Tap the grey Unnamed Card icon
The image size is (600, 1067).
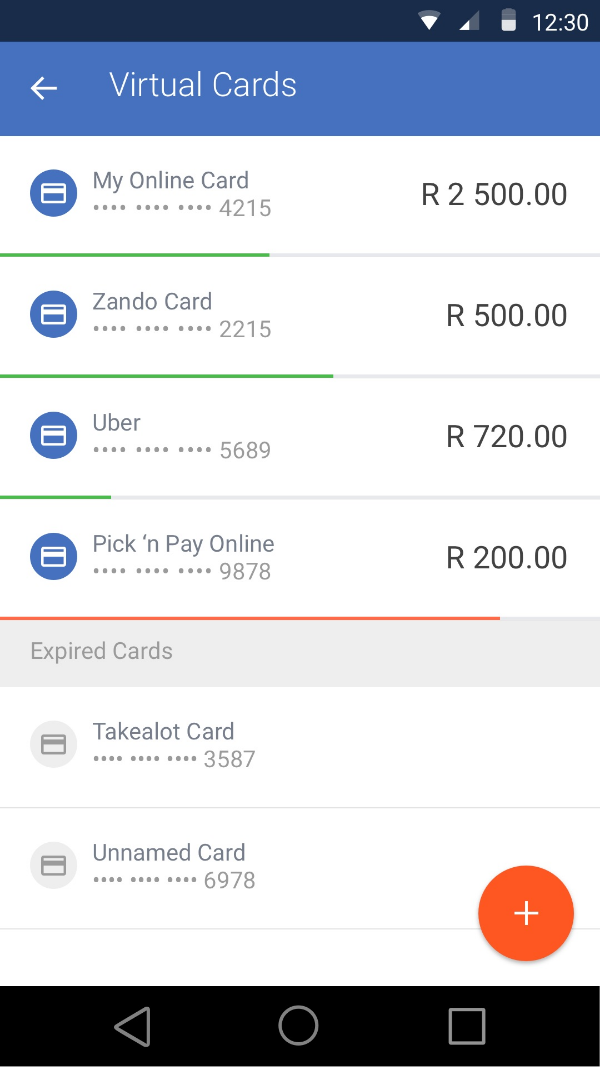coord(54,865)
